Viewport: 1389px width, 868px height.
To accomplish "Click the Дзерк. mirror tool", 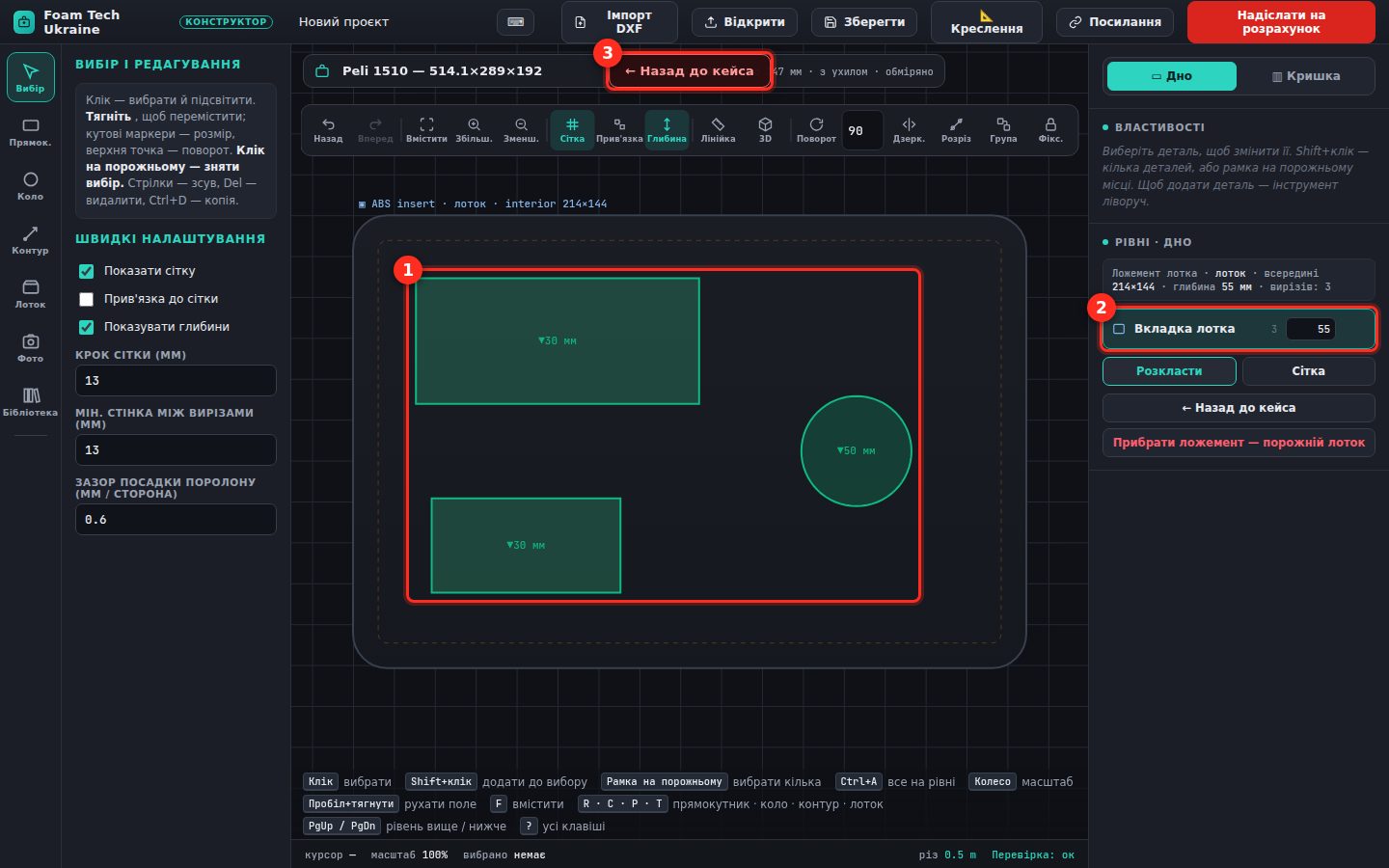I will [x=909, y=130].
